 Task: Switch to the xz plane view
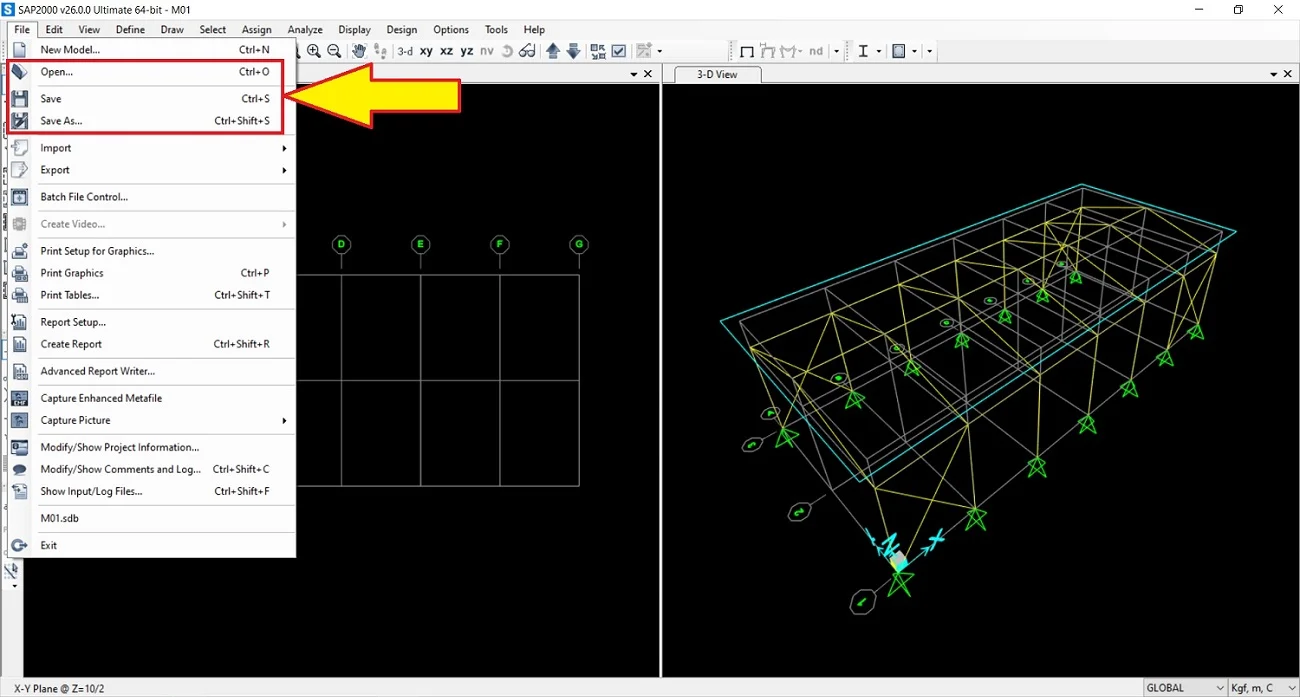point(446,51)
